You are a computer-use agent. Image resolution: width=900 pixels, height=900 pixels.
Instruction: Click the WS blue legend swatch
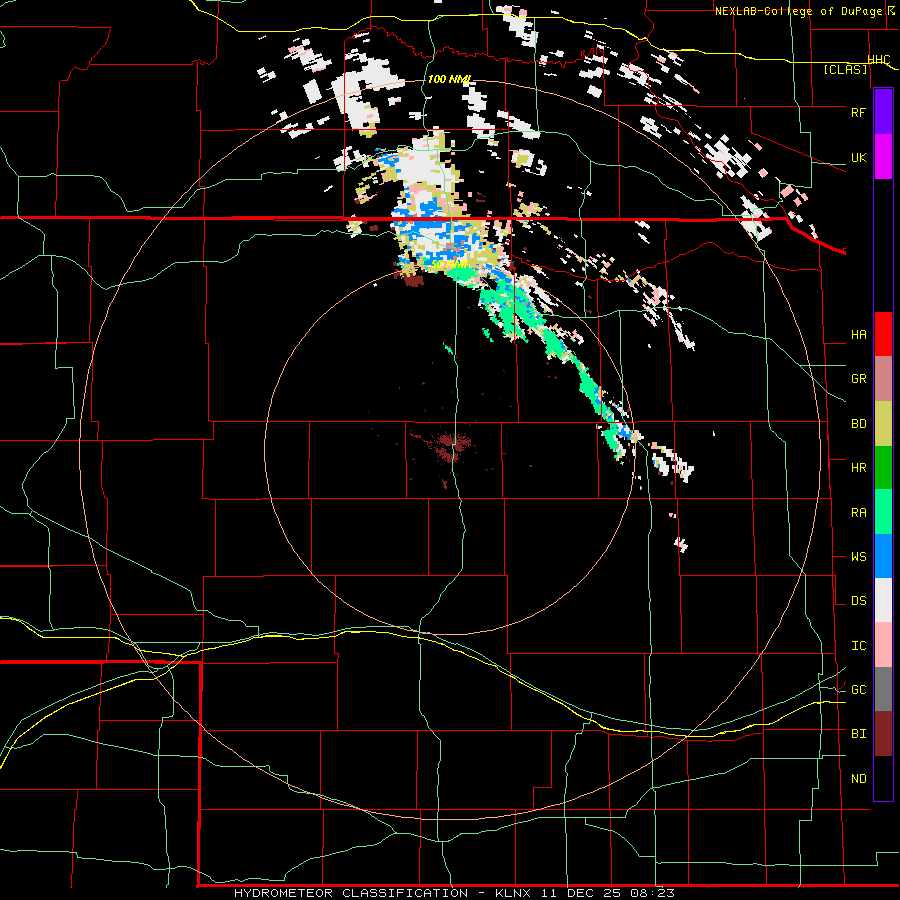(883, 556)
